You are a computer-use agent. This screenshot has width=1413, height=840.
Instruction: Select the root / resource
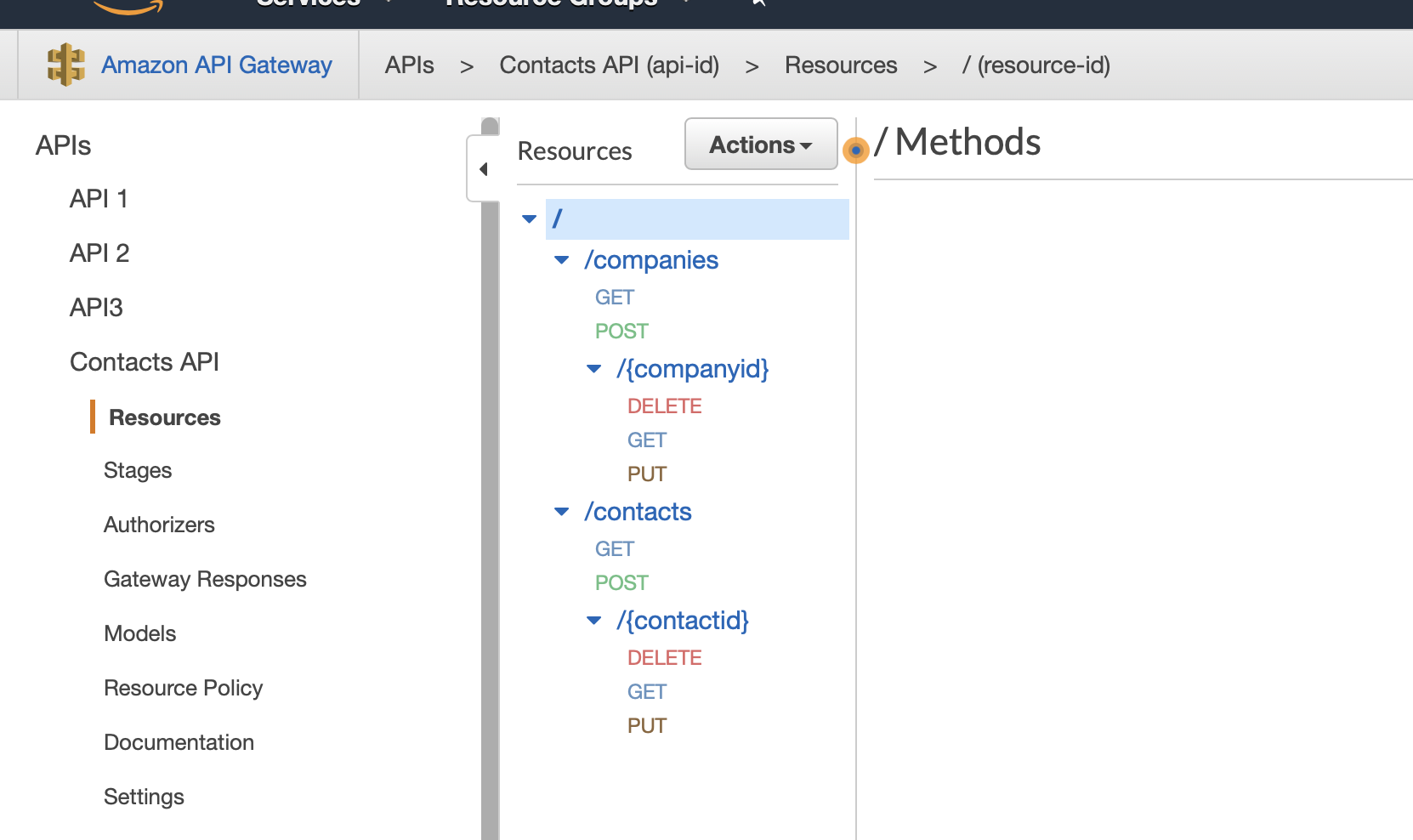pyautogui.click(x=697, y=219)
